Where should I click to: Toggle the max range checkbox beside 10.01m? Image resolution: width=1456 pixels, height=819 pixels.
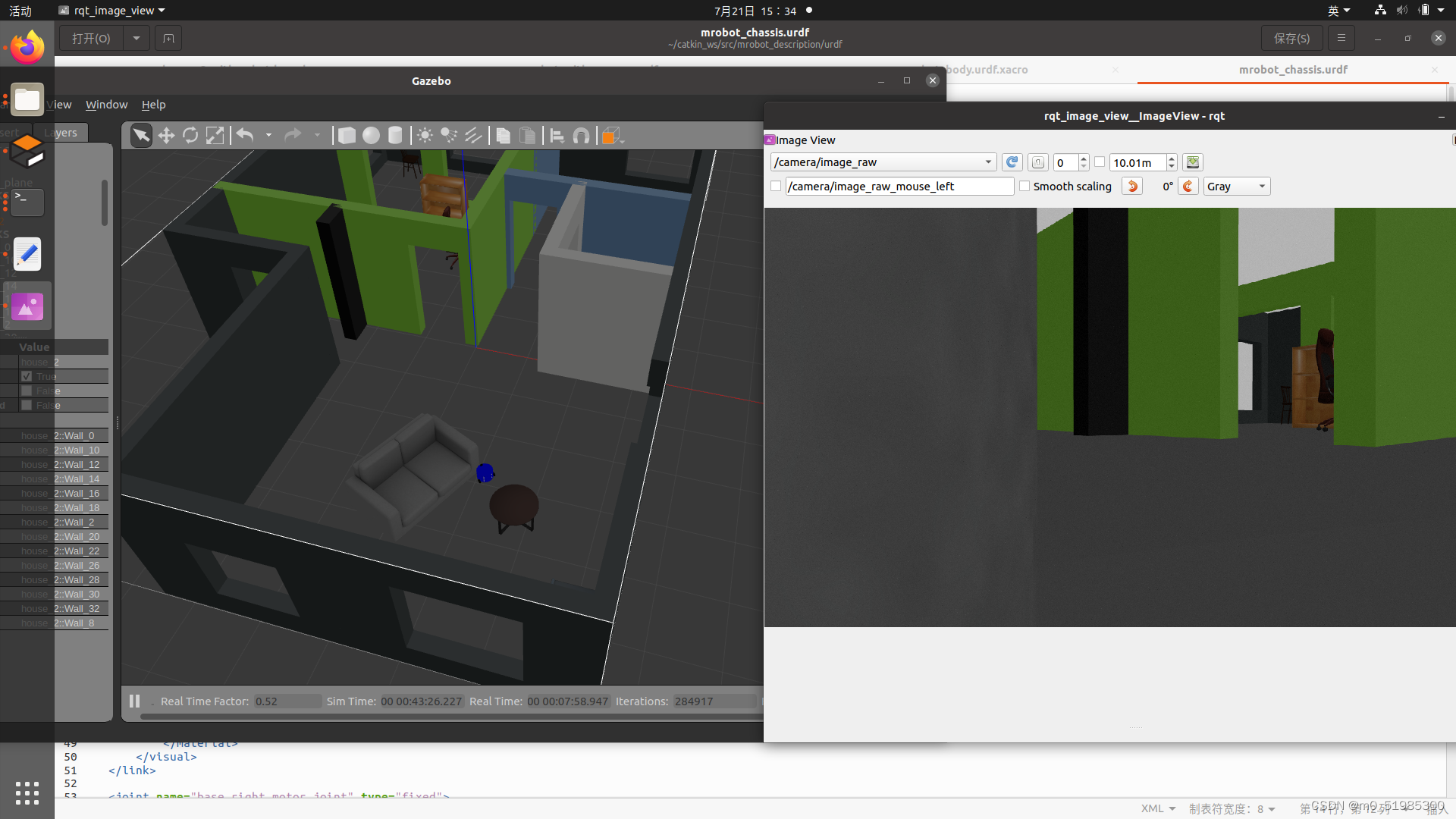click(1100, 162)
